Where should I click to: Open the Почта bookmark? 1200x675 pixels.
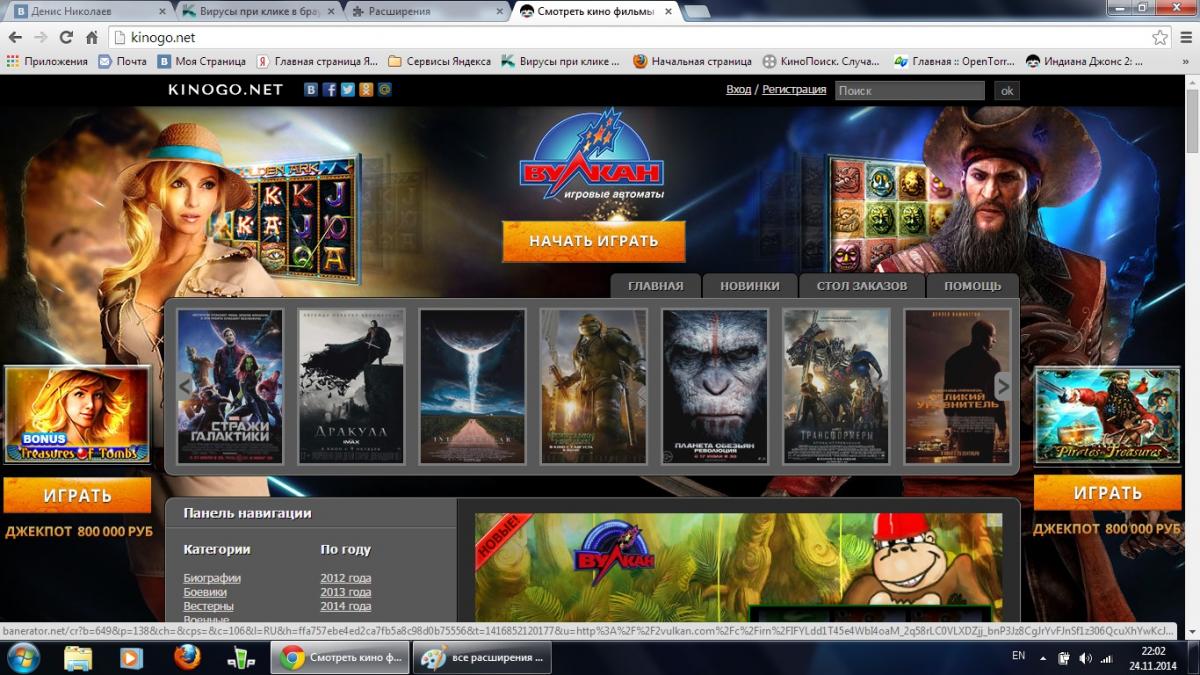(122, 61)
